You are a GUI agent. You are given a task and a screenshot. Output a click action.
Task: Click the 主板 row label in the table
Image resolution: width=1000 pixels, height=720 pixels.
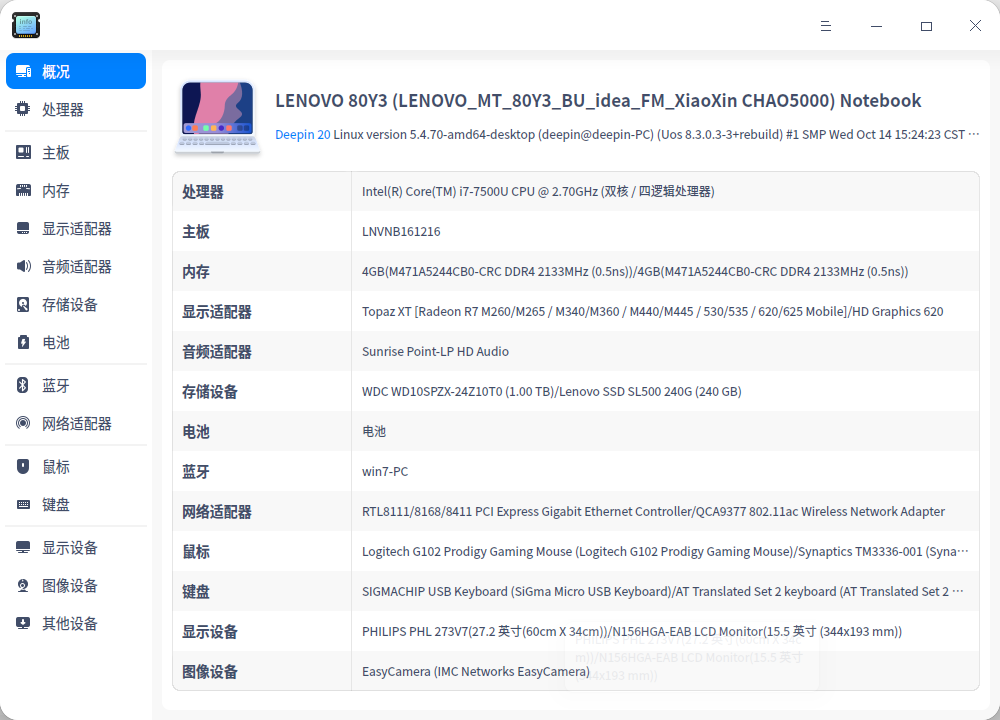tap(196, 231)
